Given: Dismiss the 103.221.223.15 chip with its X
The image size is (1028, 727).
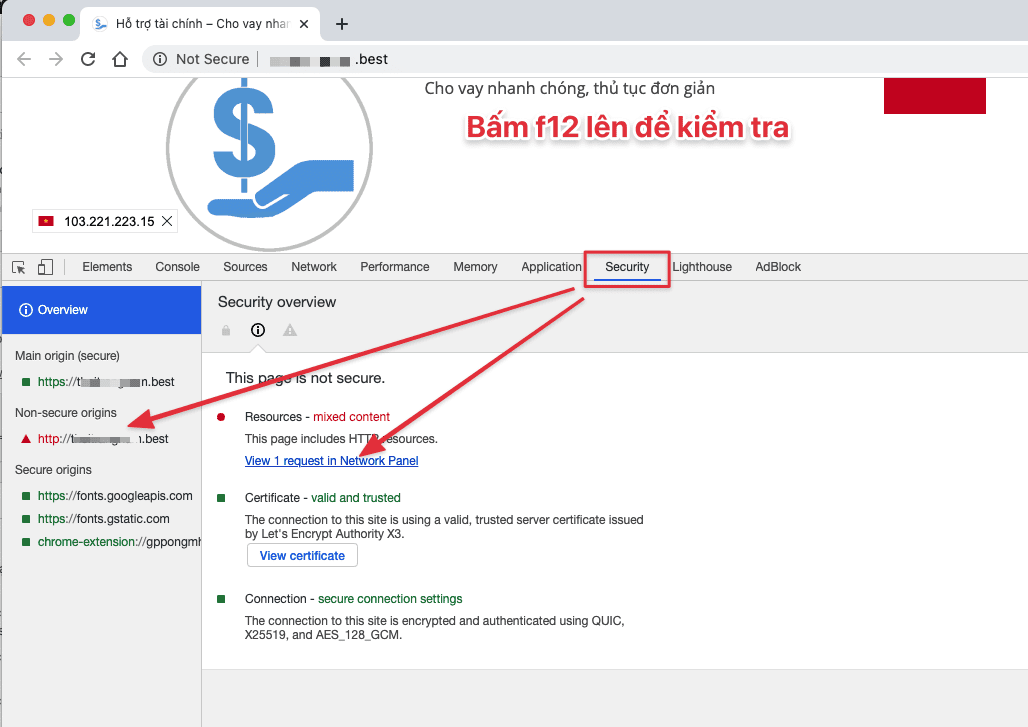Looking at the screenshot, I should coord(166,221).
